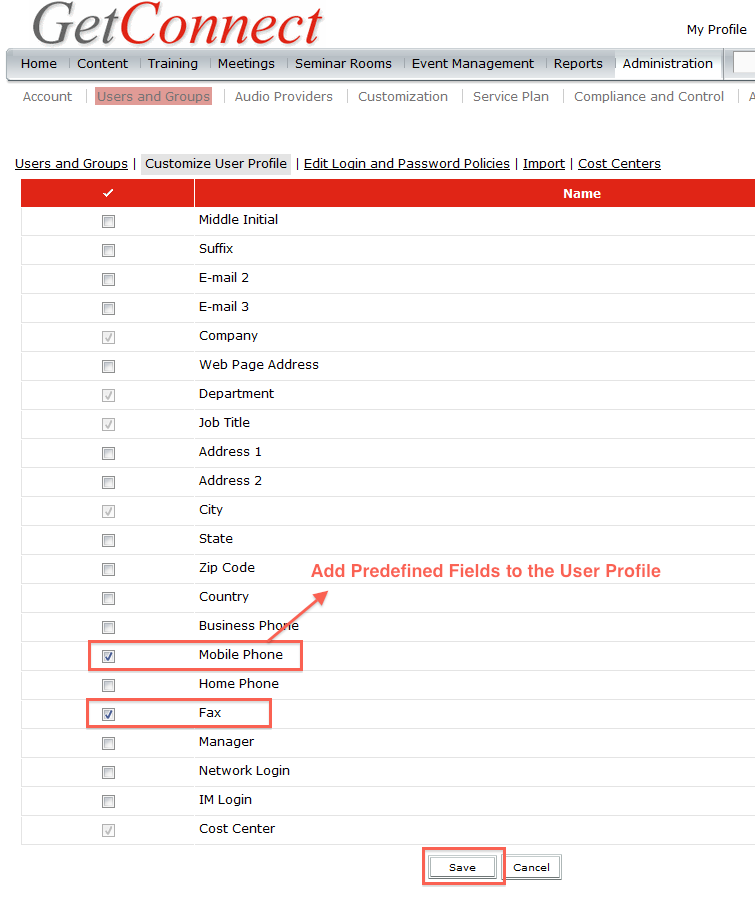
Task: Tick the Network Login checkbox
Action: [108, 772]
